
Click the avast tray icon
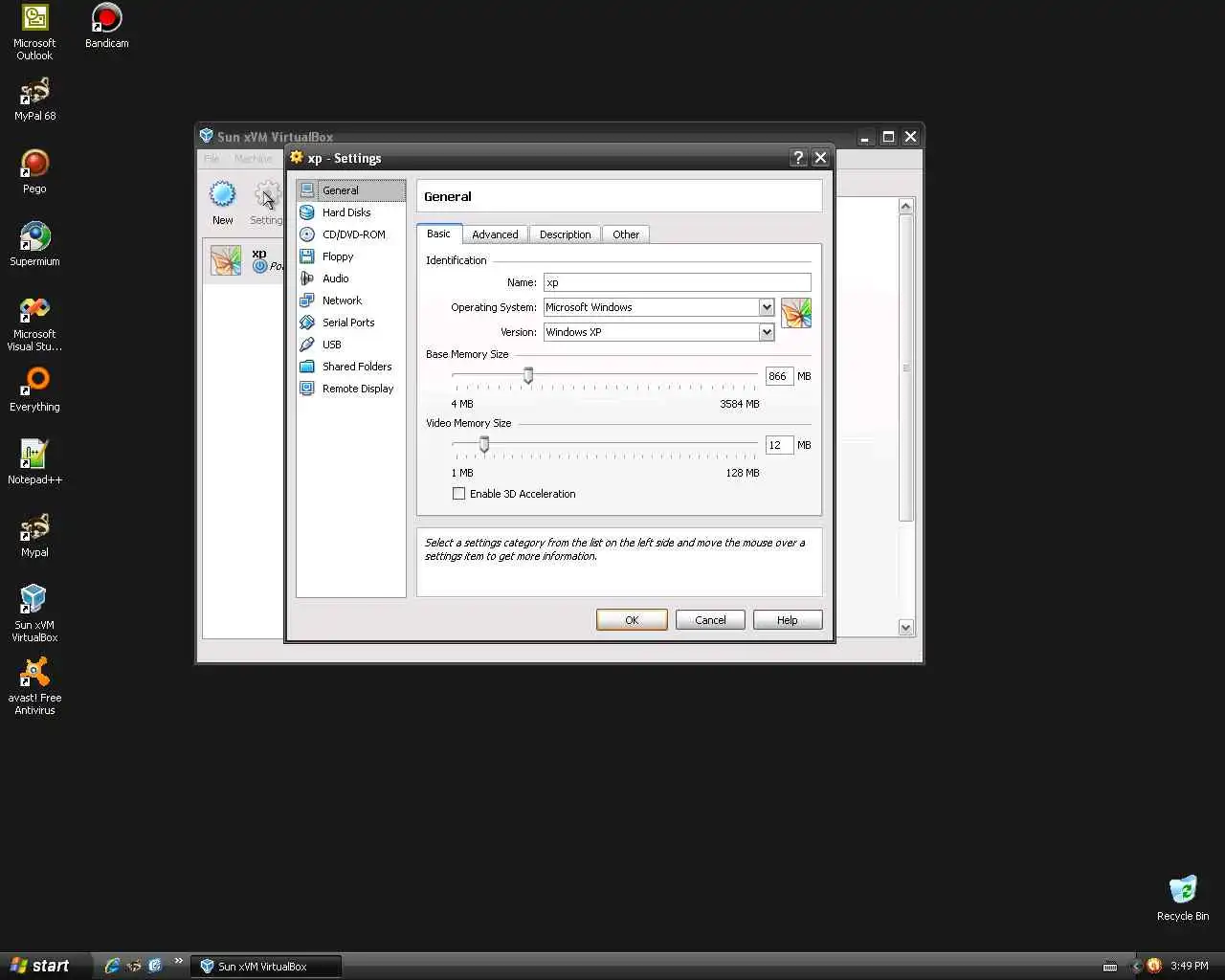(x=1154, y=966)
